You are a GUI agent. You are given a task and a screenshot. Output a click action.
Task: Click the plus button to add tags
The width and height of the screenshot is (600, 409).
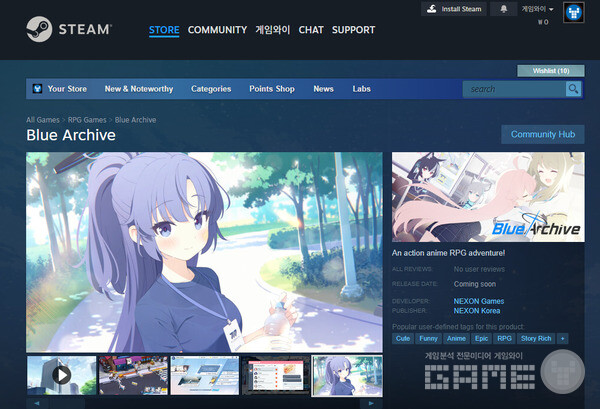tap(562, 338)
